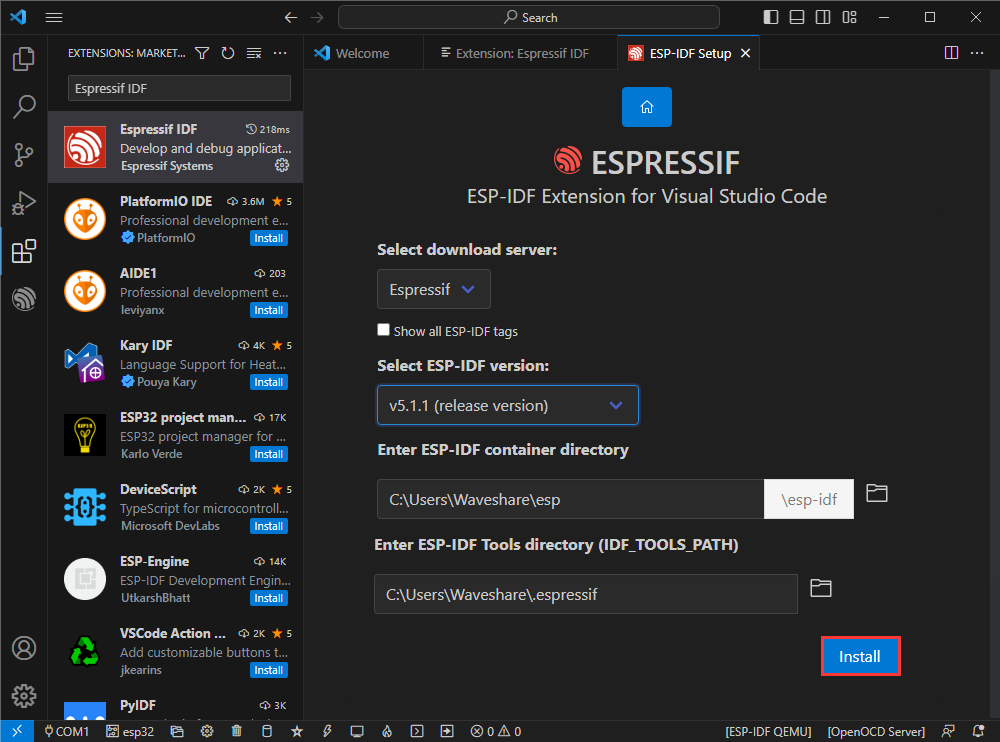This screenshot has height=742, width=1000.
Task: Clear extensions search results
Action: (x=254, y=53)
